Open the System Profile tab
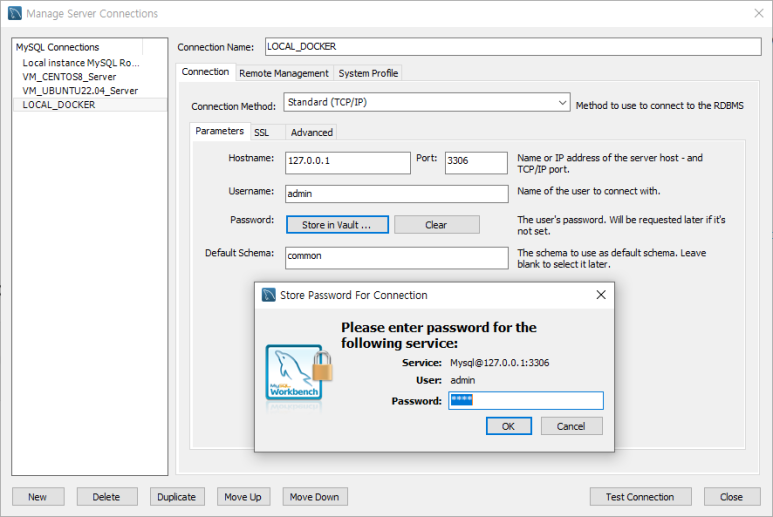 [368, 73]
